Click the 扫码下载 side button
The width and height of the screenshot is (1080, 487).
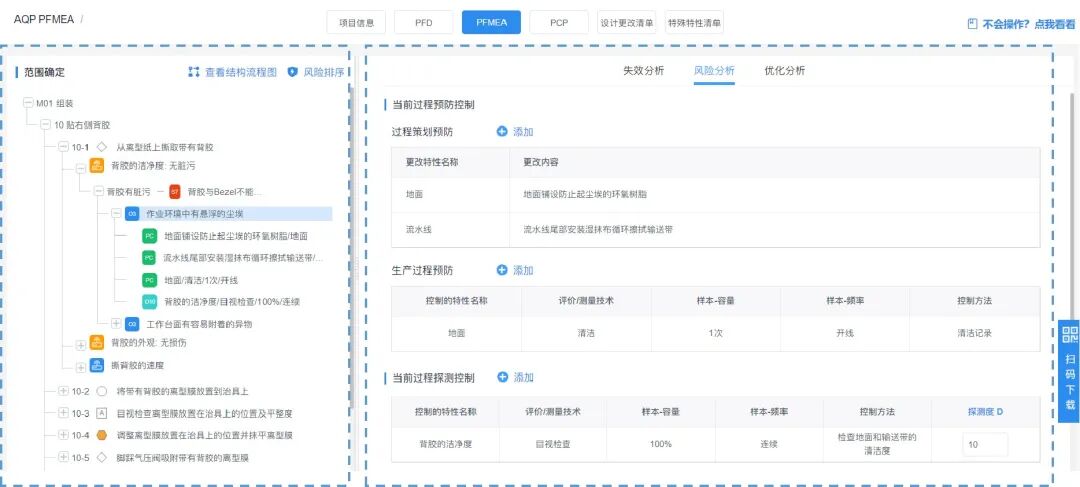point(1070,370)
